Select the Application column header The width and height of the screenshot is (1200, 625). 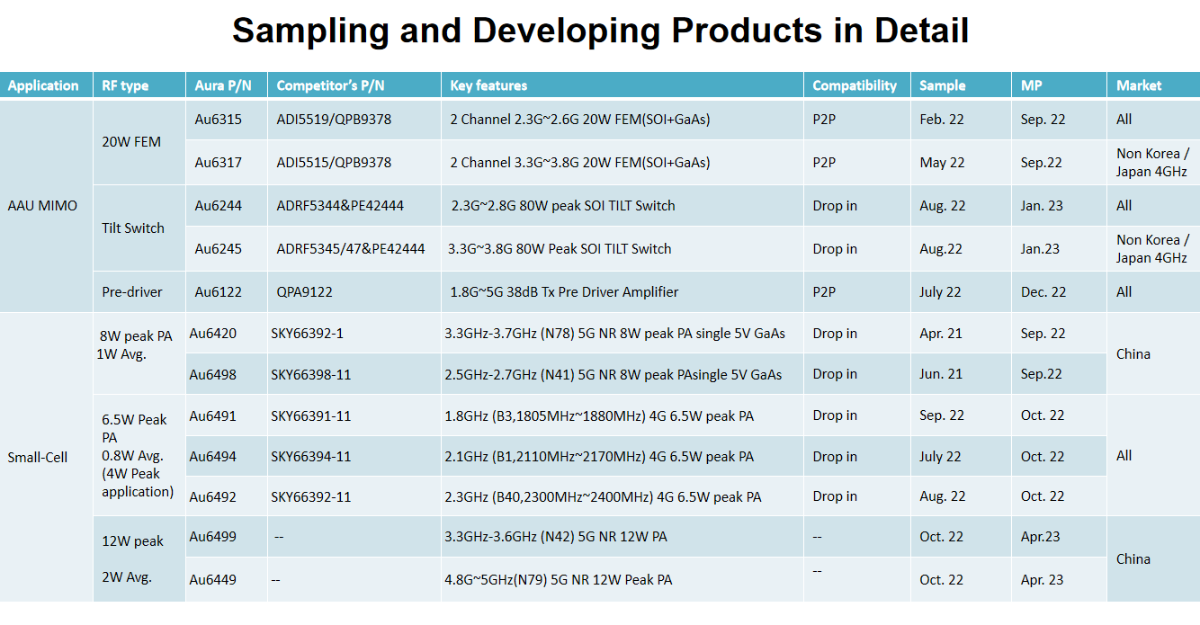coord(43,86)
